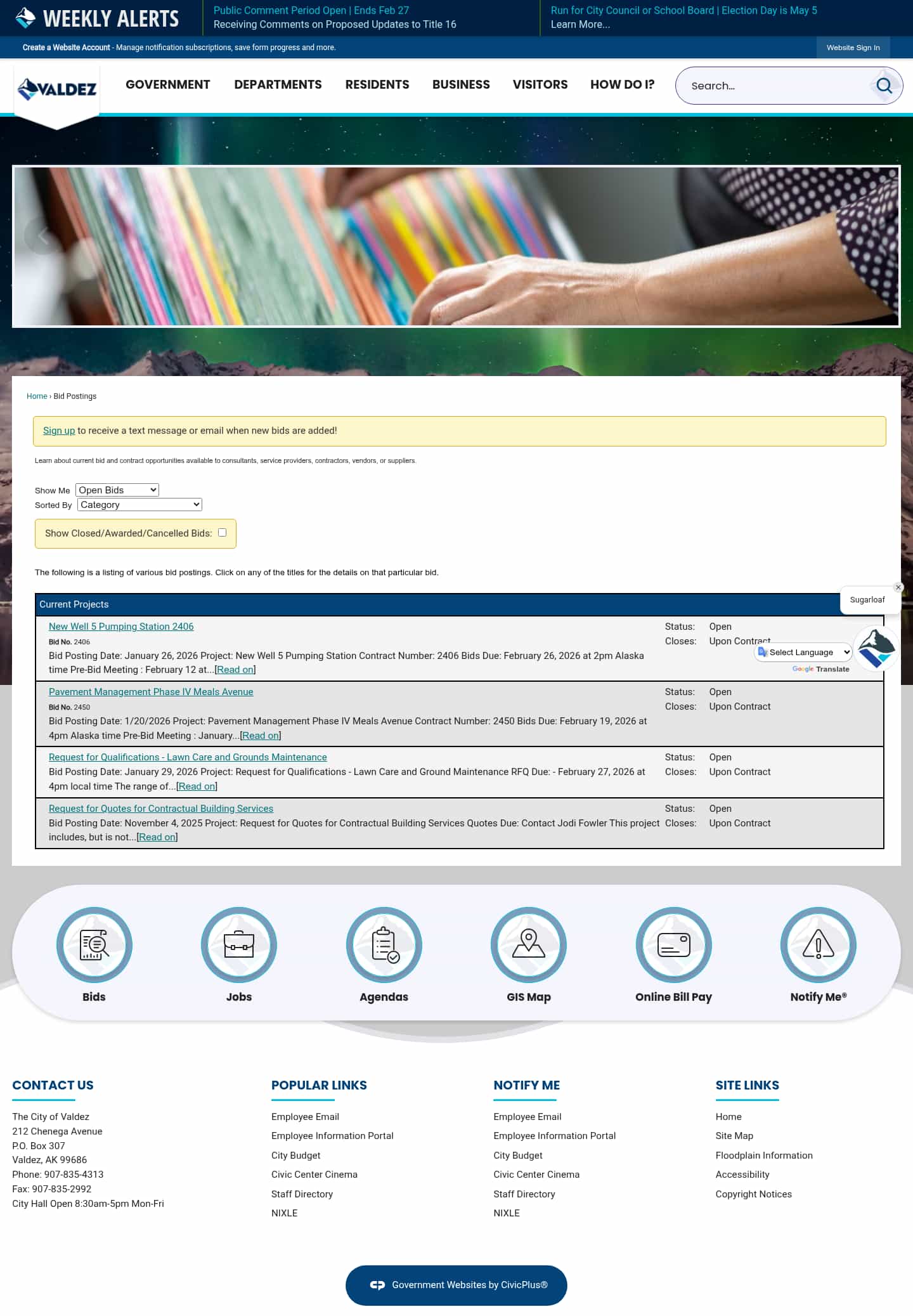Open Staff Directory under Notify Me
This screenshot has width=913, height=1316.
524,1194
